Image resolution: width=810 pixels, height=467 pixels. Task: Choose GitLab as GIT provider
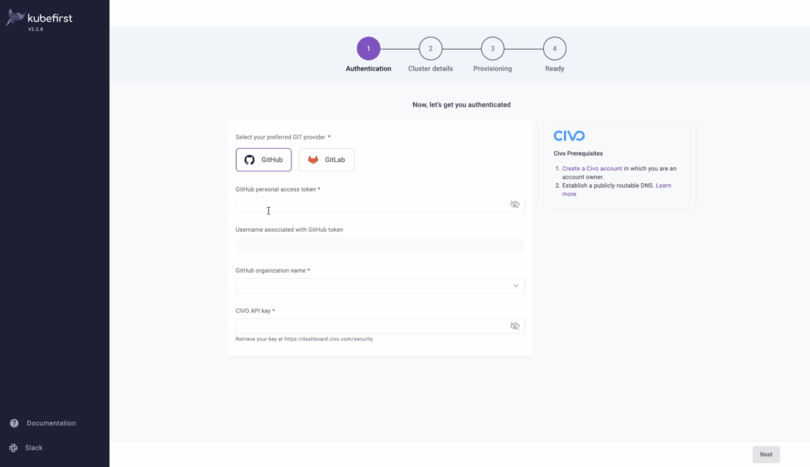point(326,160)
